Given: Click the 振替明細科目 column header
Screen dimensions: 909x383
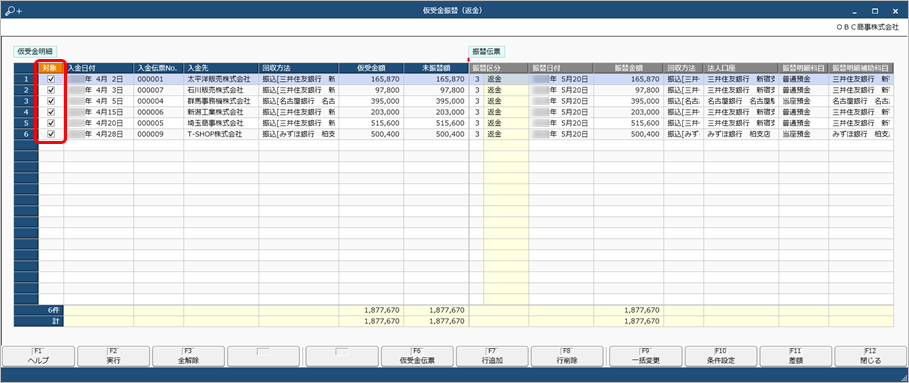Looking at the screenshot, I should (804, 68).
